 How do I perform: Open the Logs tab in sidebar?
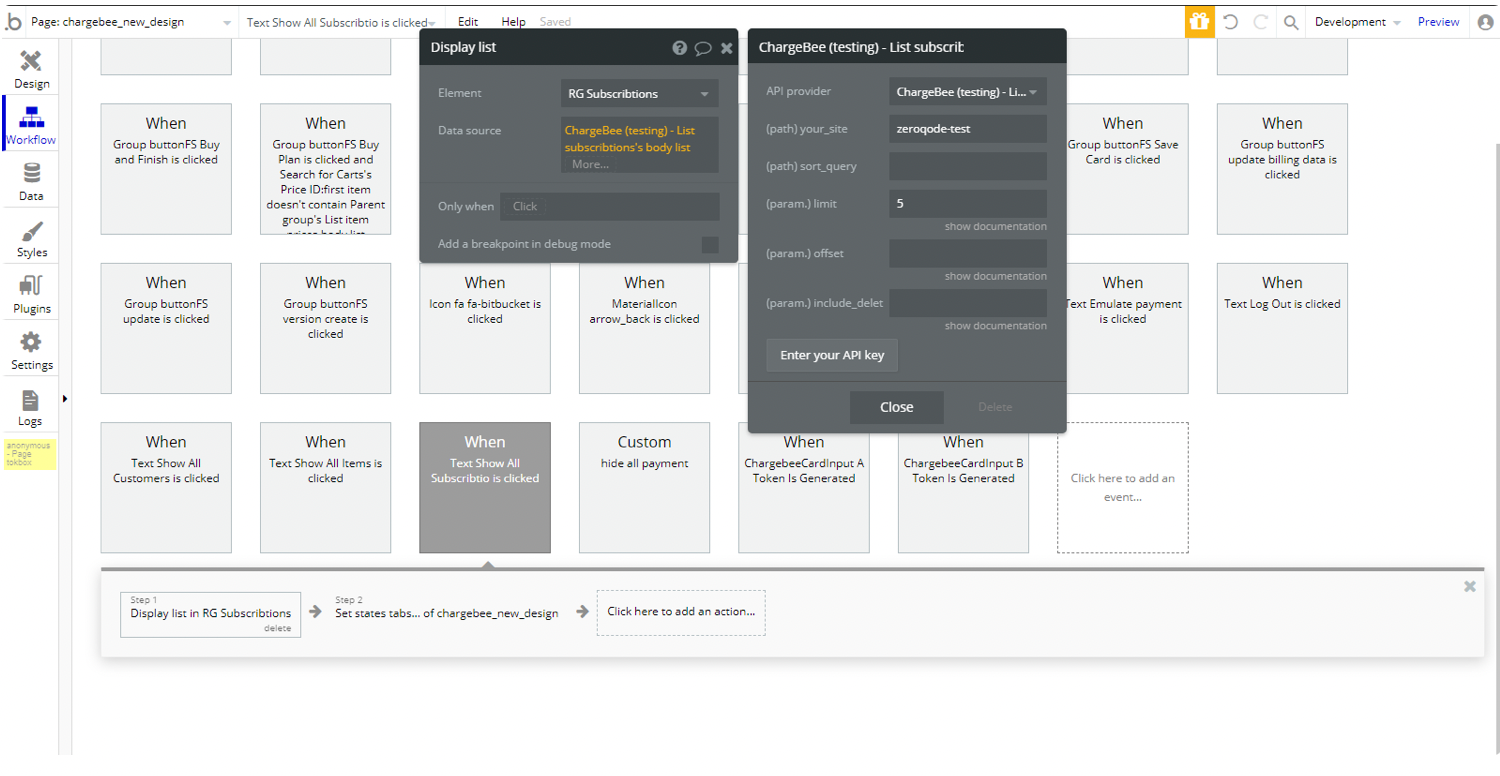tap(31, 407)
